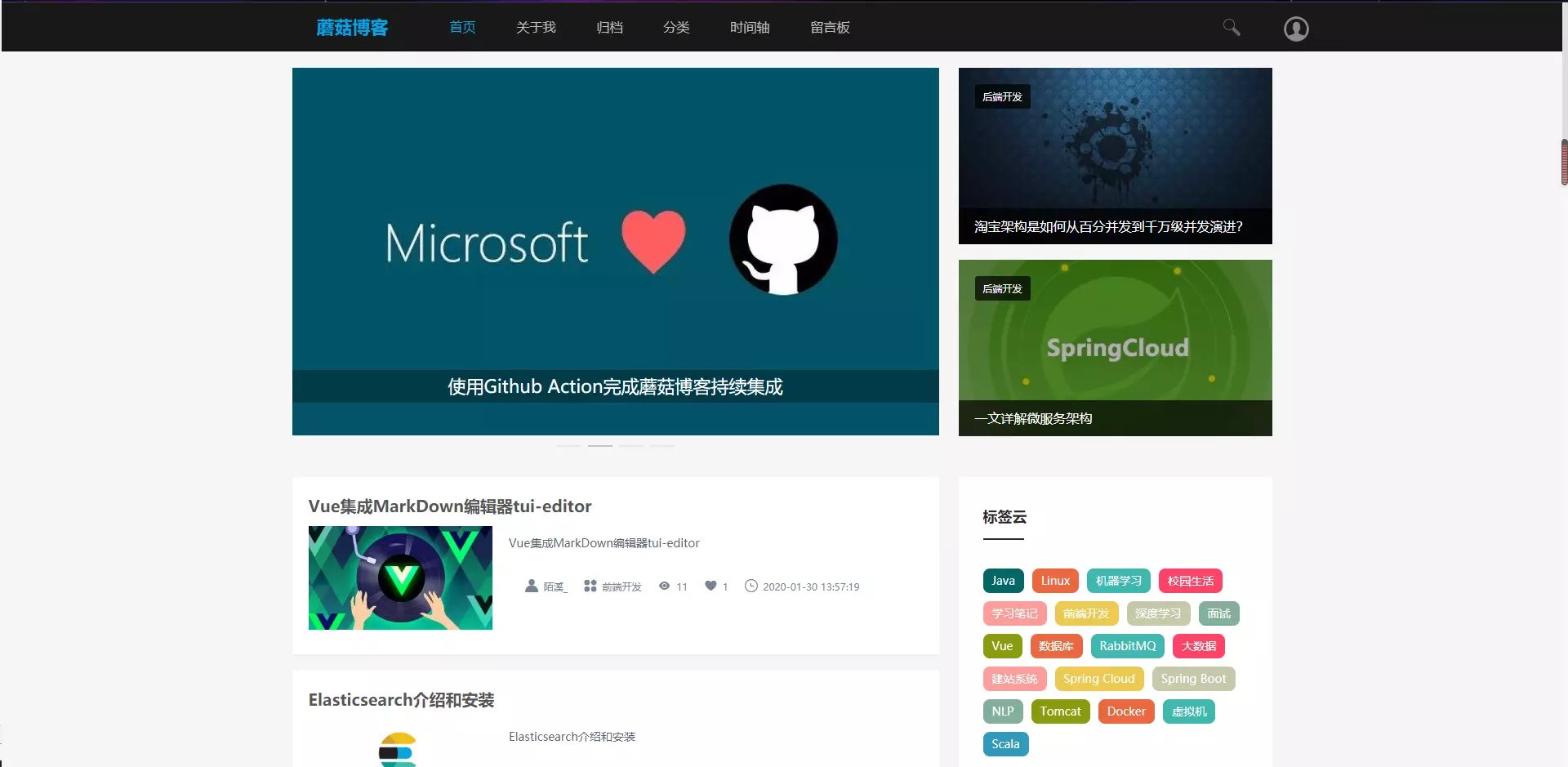Image resolution: width=1568 pixels, height=767 pixels.
Task: Go to the 时间轴 page
Action: click(750, 28)
